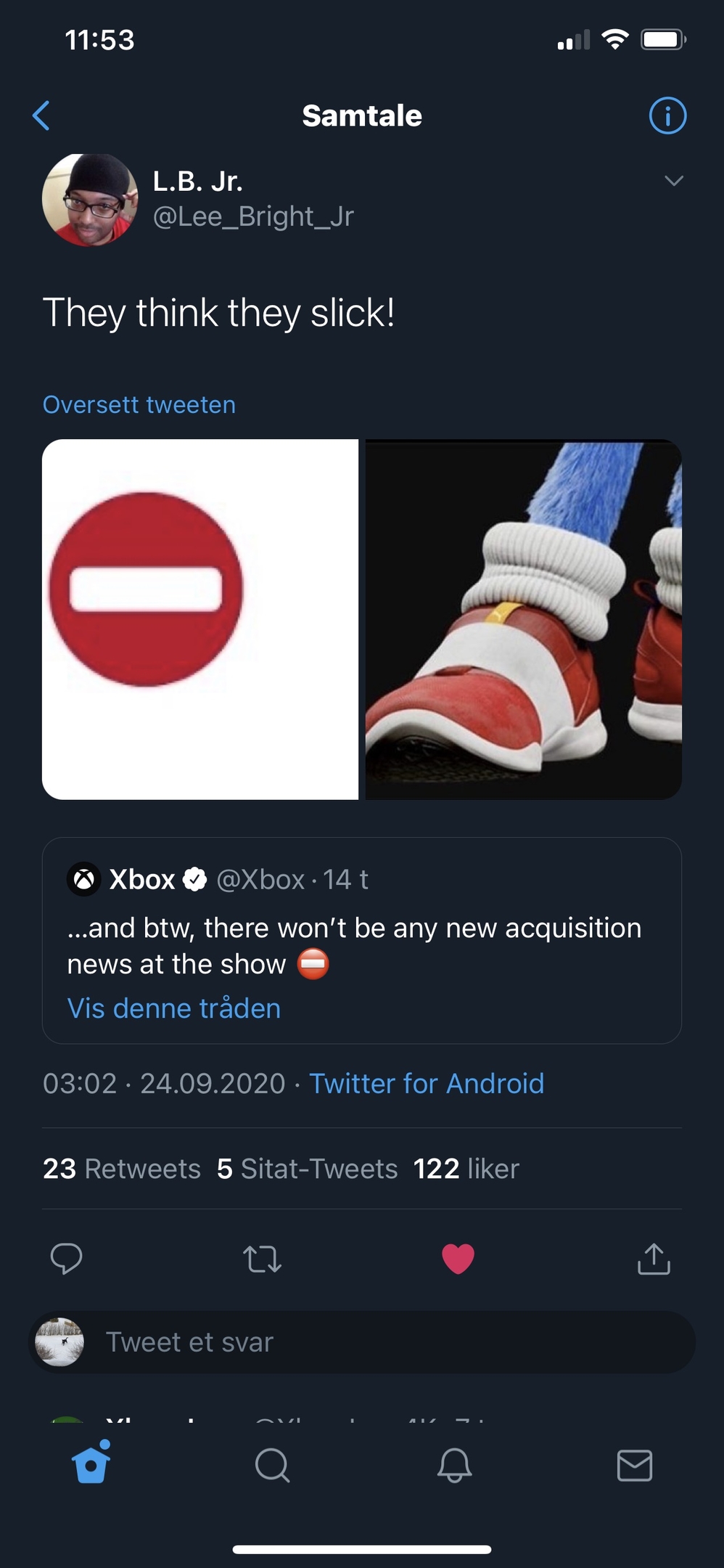Open L.B. Jr. profile picture
Image resolution: width=724 pixels, height=1568 pixels.
(x=90, y=200)
